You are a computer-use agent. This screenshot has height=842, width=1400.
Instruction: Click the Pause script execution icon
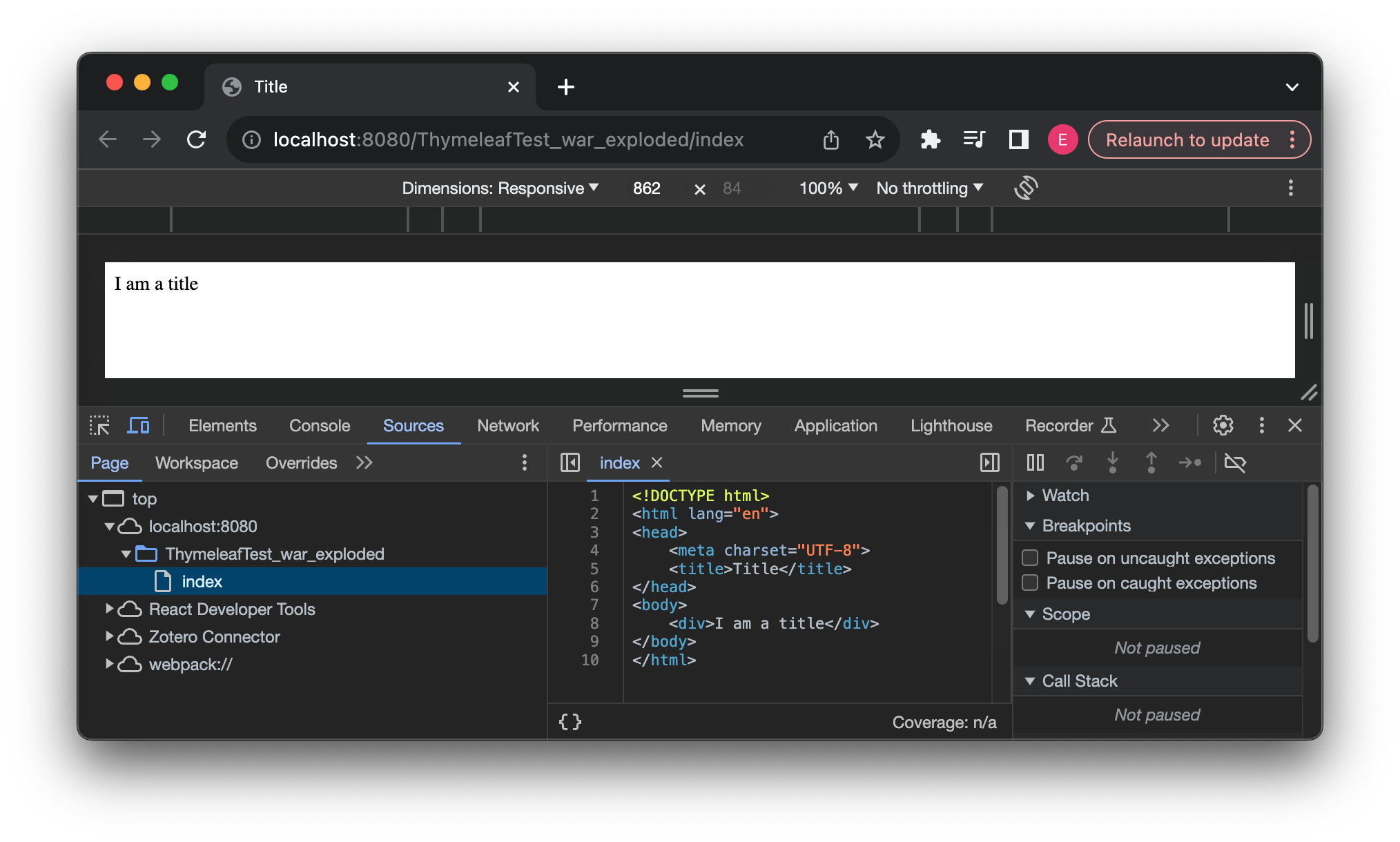click(x=1035, y=462)
